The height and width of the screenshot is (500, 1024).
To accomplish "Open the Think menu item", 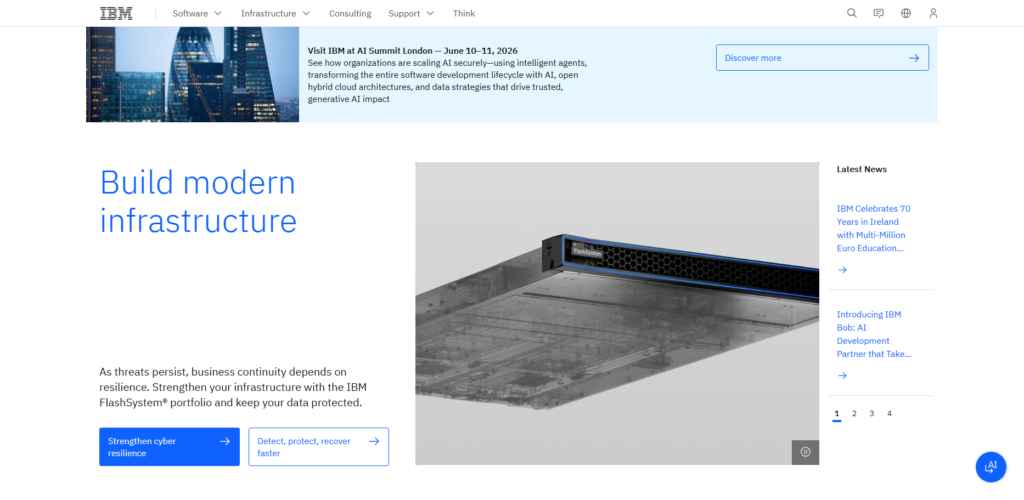I will 464,13.
